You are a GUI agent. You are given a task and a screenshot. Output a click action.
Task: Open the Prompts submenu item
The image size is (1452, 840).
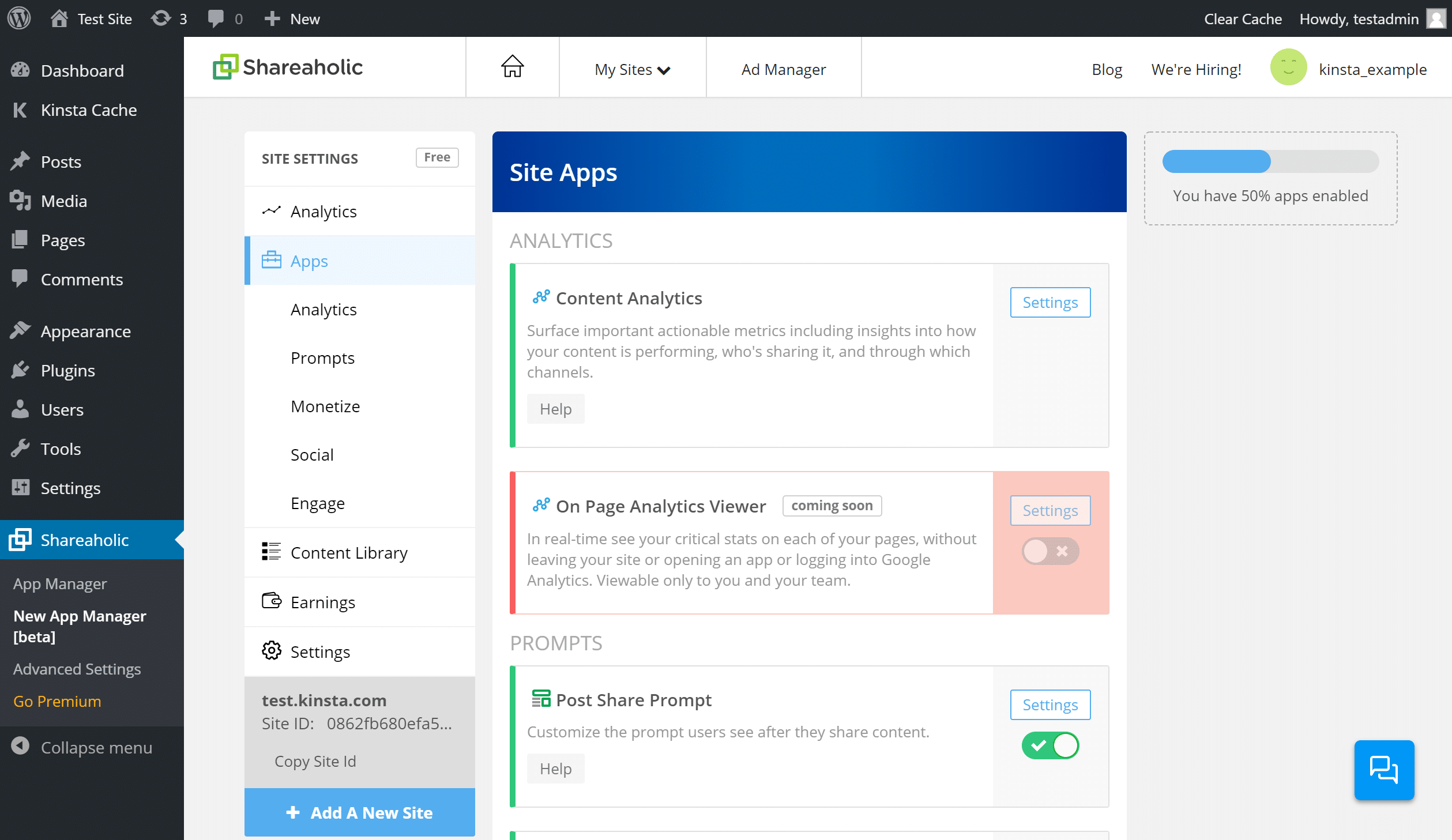tap(322, 357)
